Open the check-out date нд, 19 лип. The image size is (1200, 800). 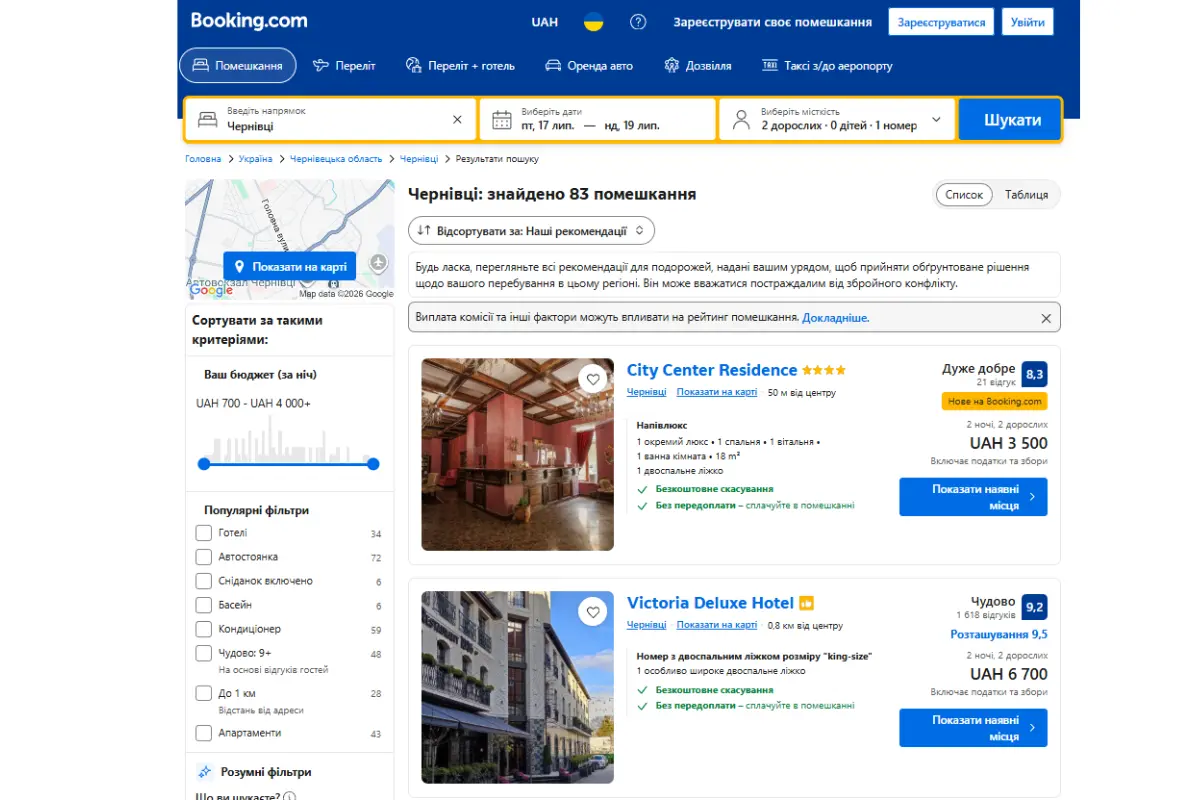pyautogui.click(x=632, y=126)
